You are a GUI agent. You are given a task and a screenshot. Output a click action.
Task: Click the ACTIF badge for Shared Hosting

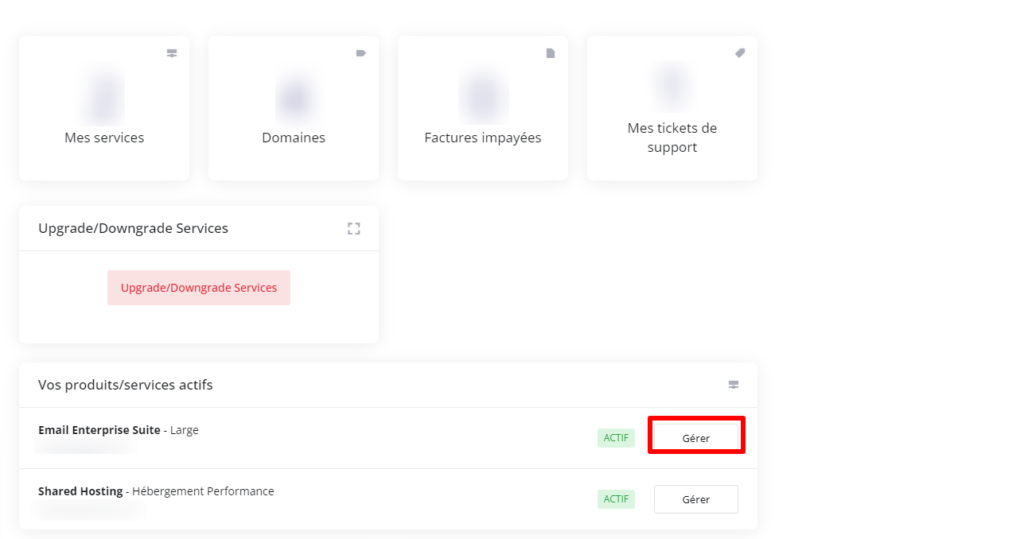pos(616,499)
